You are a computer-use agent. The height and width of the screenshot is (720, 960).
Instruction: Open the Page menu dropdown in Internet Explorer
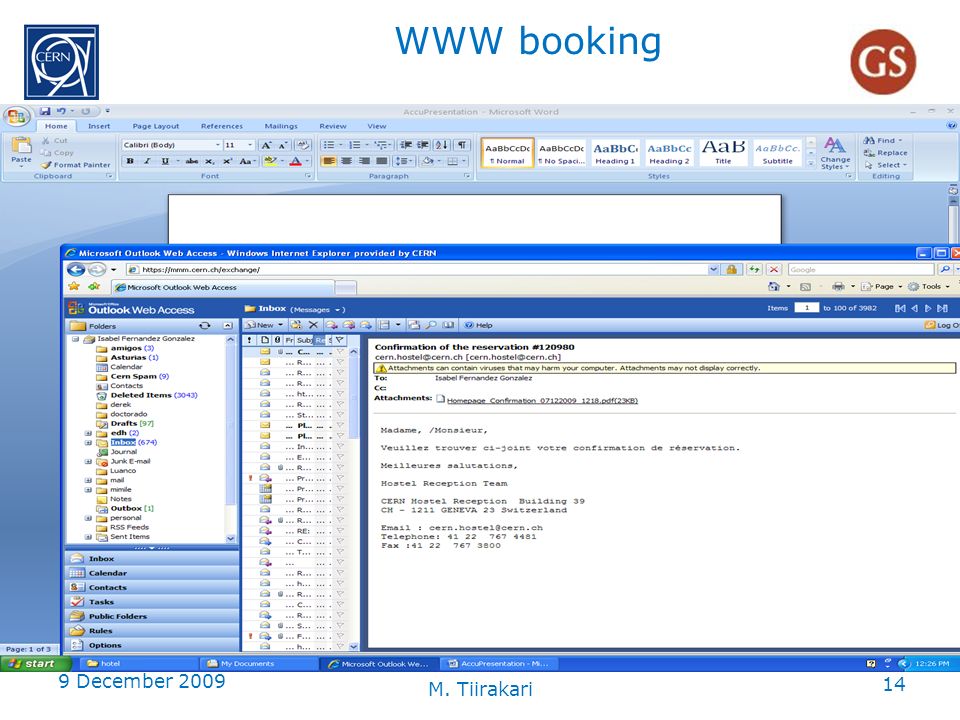tap(900, 287)
